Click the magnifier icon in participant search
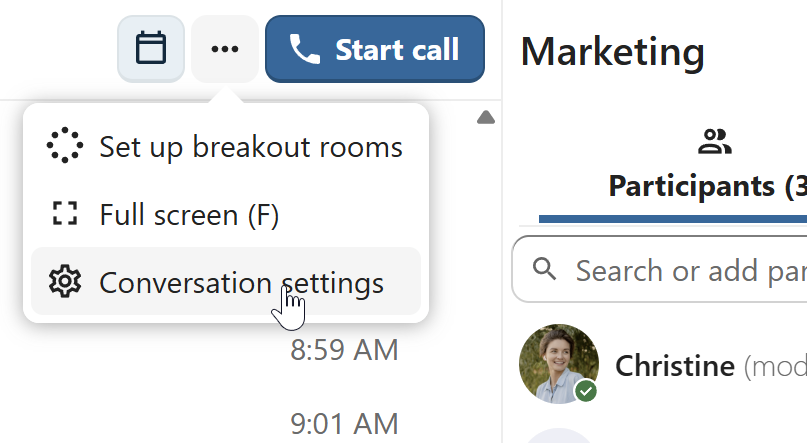The height and width of the screenshot is (443, 807). coord(545,269)
